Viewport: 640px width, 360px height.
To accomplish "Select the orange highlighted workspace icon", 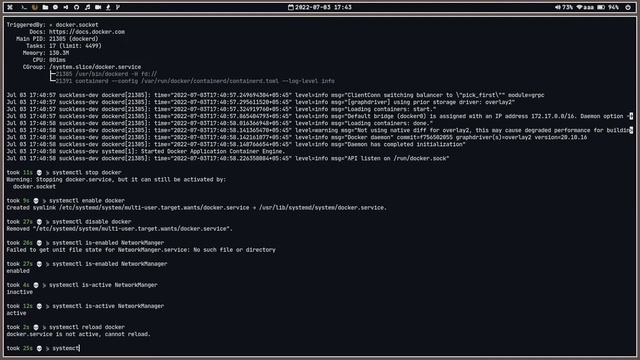I will coord(35,7).
